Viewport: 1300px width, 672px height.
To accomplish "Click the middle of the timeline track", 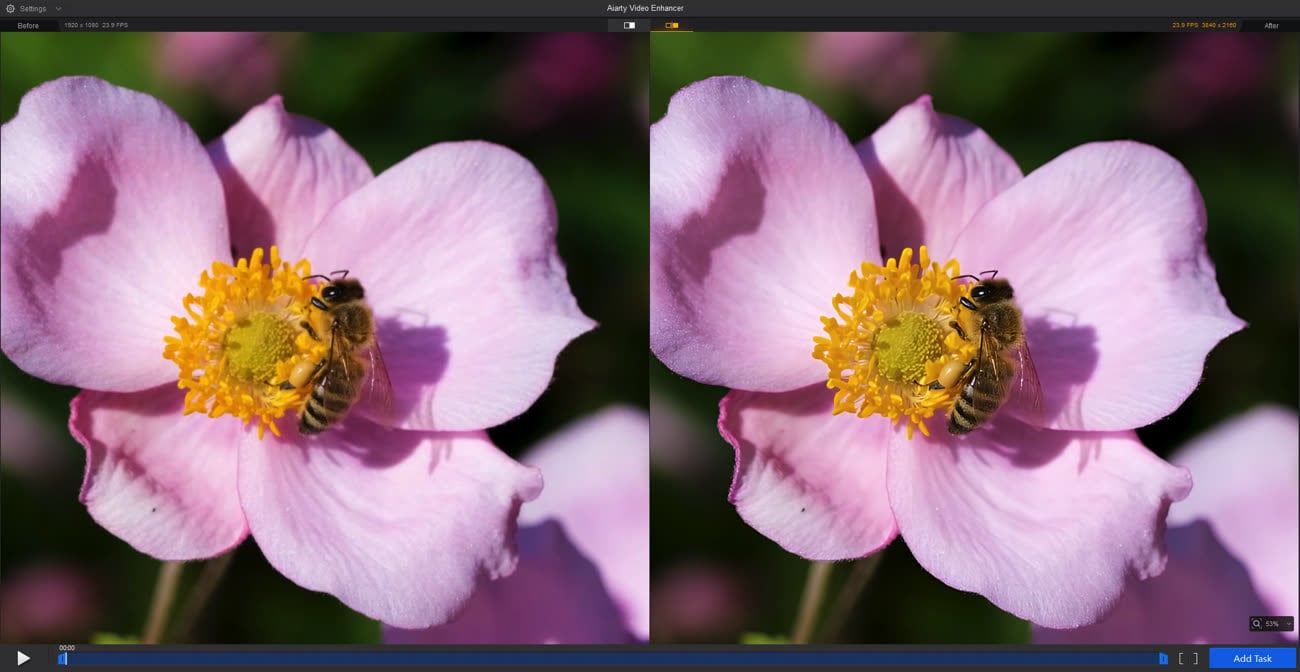I will (612, 658).
